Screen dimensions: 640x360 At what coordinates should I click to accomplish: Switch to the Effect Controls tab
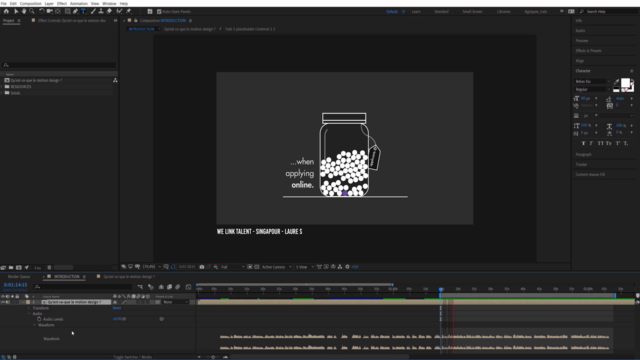click(72, 20)
